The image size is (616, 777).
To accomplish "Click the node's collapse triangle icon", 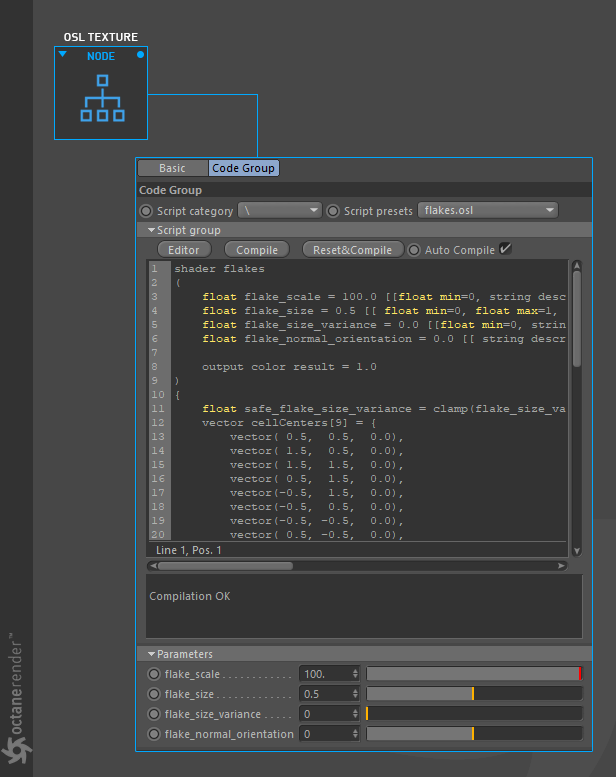I will [63, 55].
